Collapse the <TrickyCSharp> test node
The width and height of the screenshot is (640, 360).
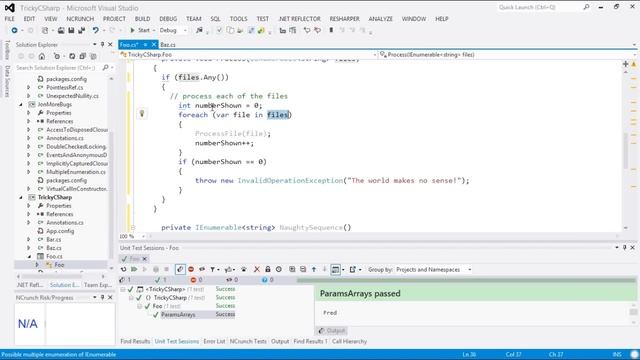[x=123, y=289]
